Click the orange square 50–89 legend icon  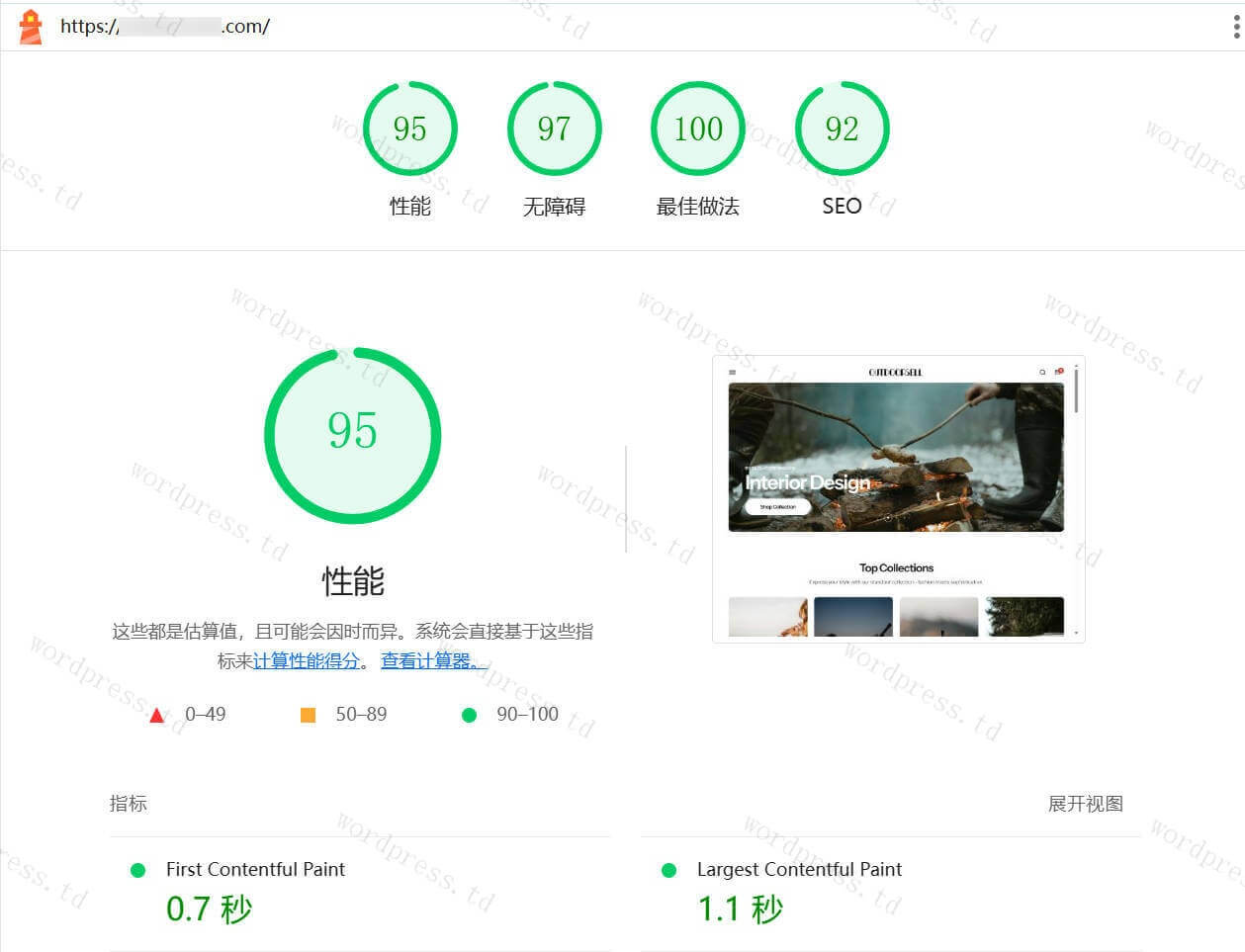click(308, 715)
